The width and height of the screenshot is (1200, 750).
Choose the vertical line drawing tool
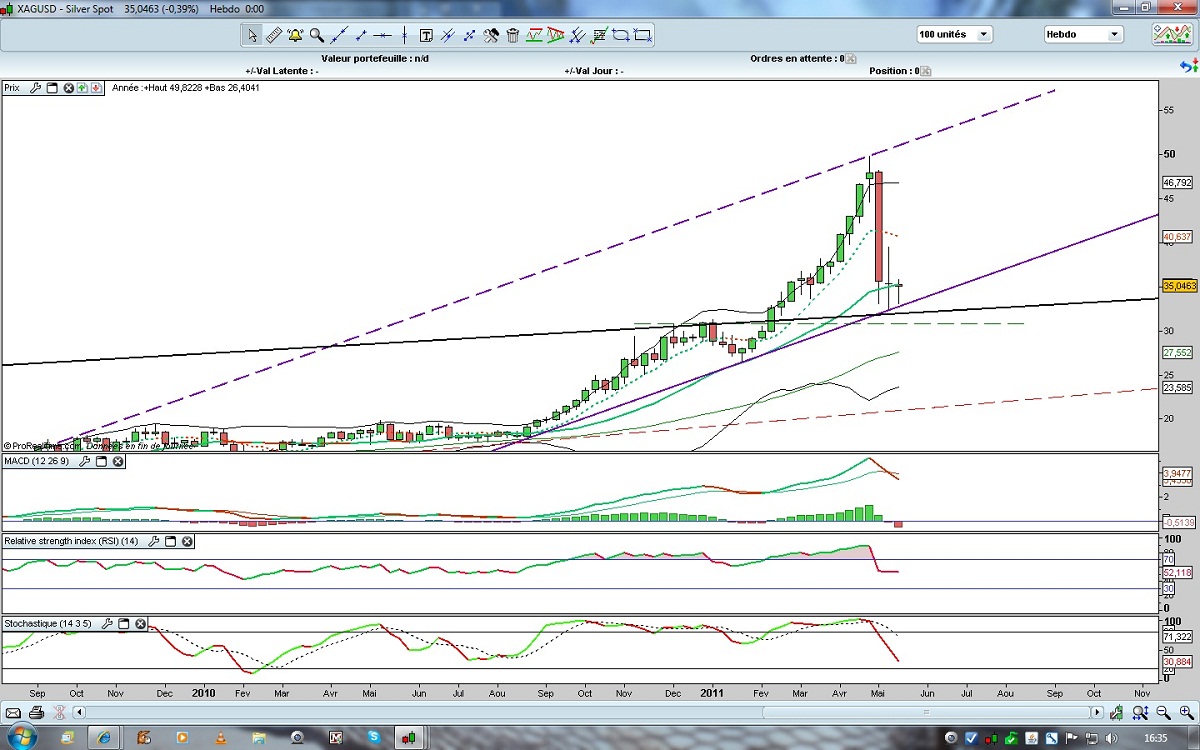tap(405, 35)
